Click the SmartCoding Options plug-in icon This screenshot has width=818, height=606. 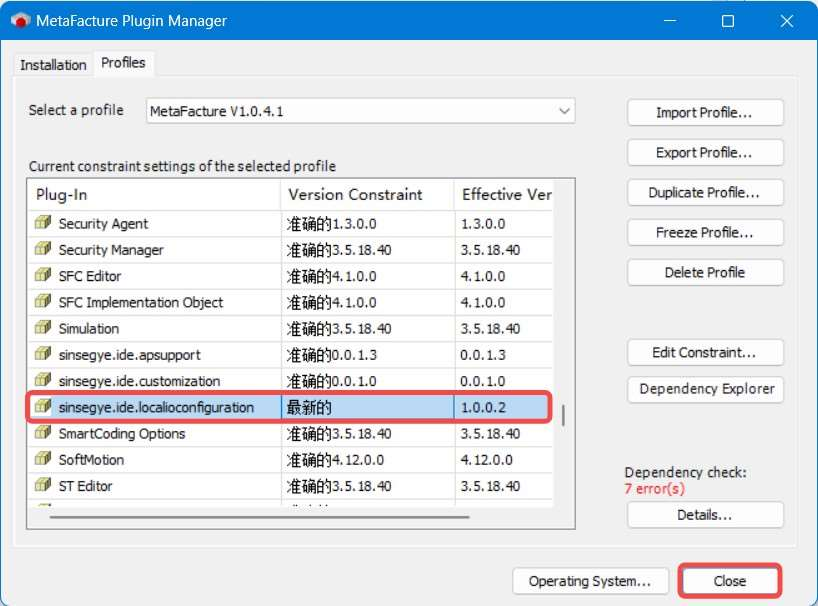pos(43,434)
